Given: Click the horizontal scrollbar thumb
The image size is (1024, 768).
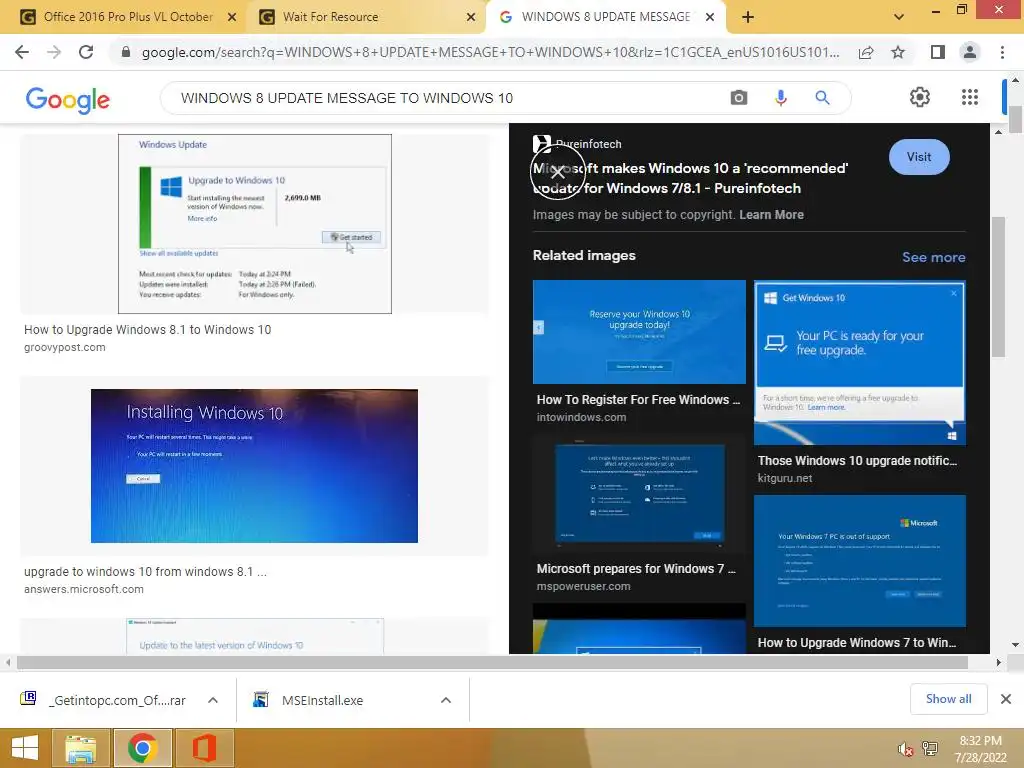Looking at the screenshot, I should tap(492, 662).
